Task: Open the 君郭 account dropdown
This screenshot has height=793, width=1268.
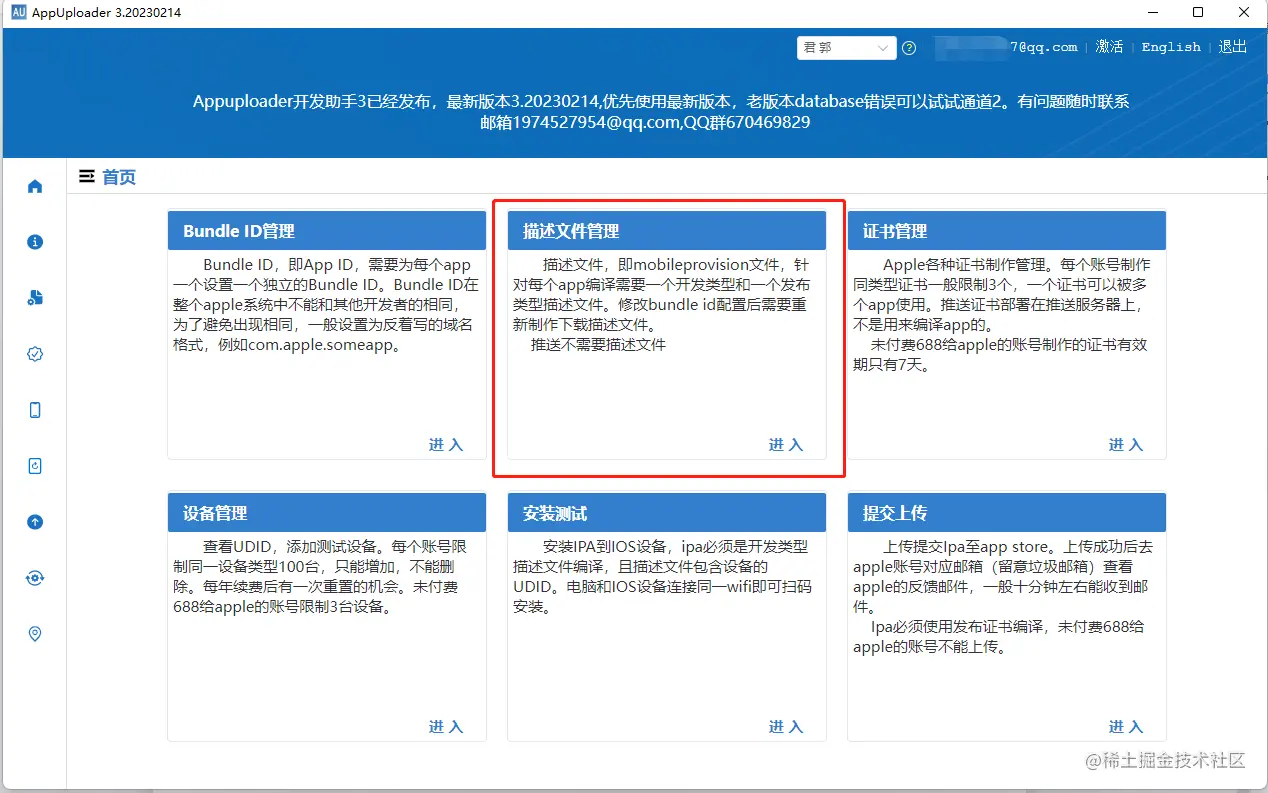Action: coord(846,48)
